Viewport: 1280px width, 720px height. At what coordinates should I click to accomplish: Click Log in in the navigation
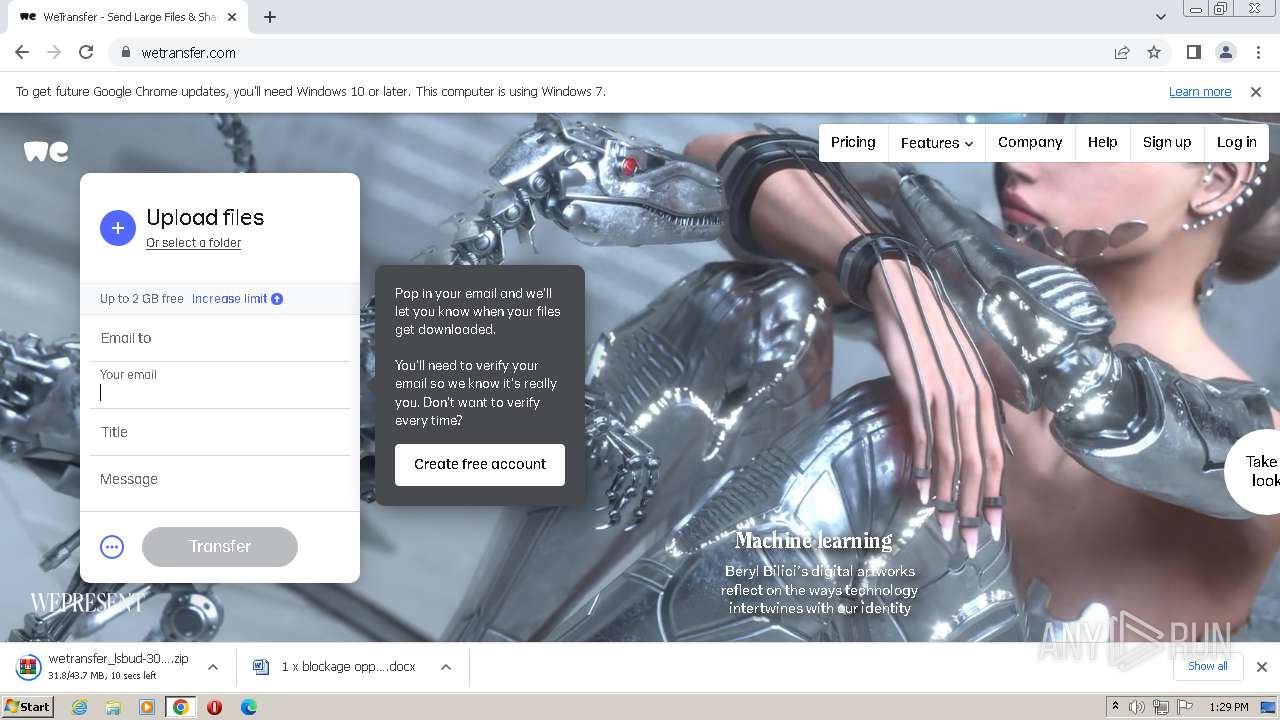click(x=1236, y=142)
